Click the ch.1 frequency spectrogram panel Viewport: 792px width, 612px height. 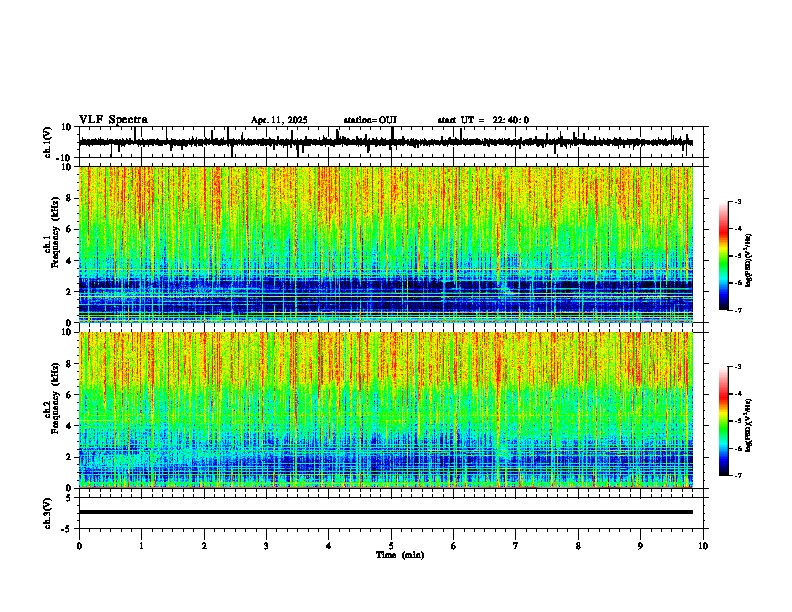click(386, 244)
